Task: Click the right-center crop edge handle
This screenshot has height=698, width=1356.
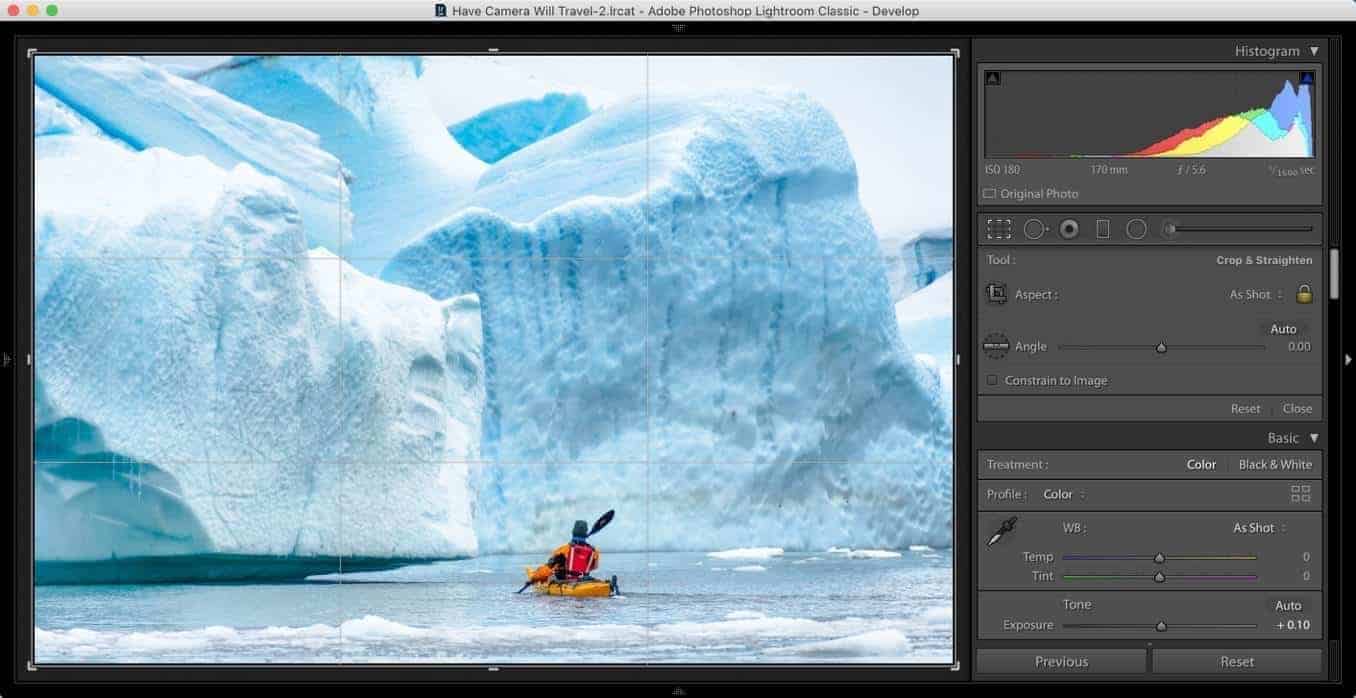Action: [957, 359]
